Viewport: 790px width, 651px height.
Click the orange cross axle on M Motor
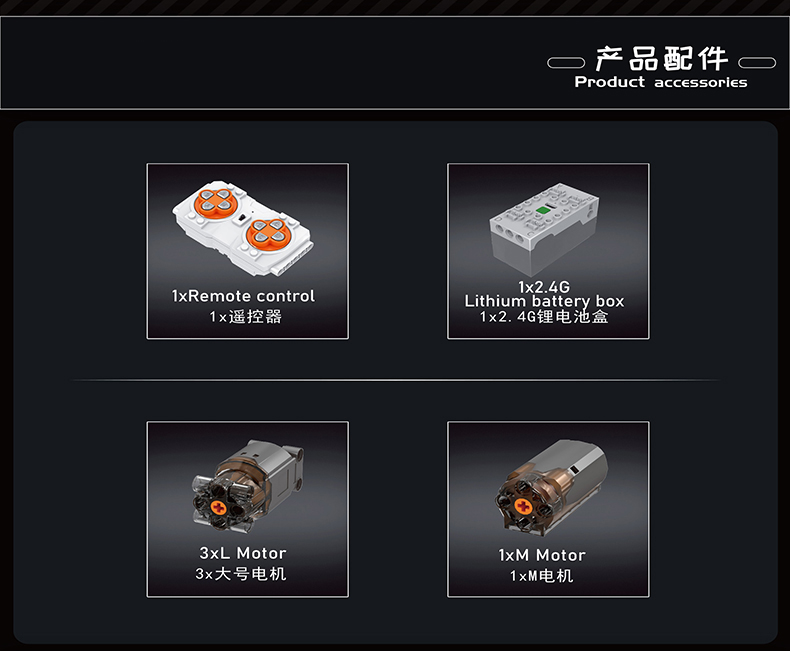(x=523, y=506)
